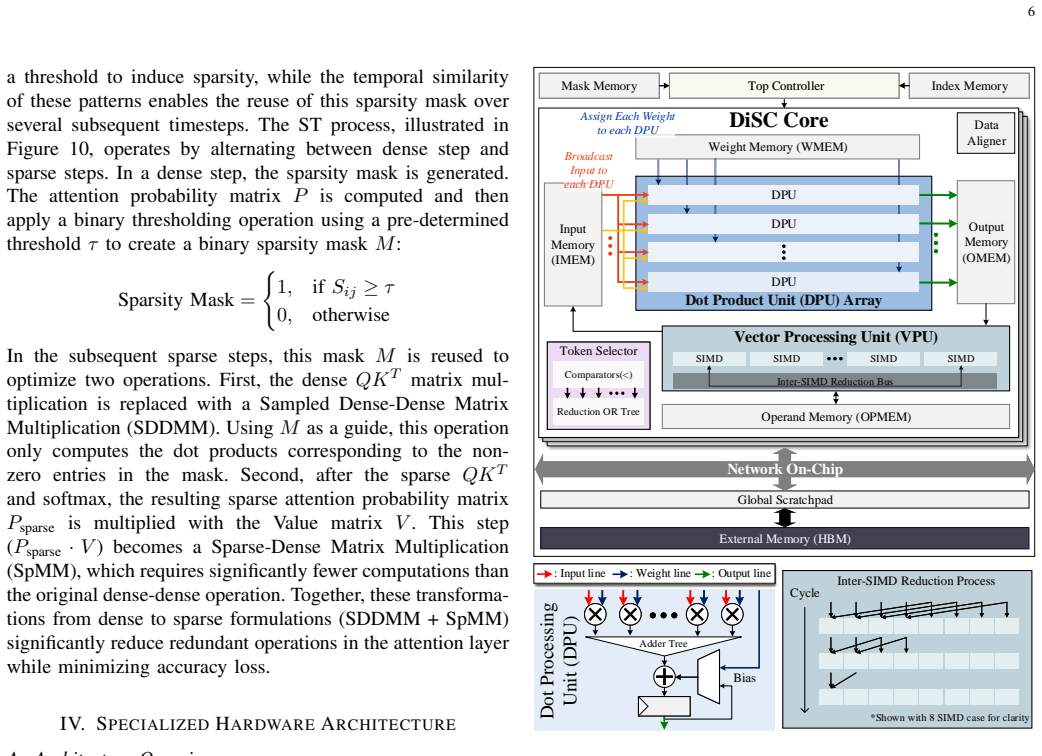Click the blue Weight line legend entry

pyautogui.click(x=651, y=573)
